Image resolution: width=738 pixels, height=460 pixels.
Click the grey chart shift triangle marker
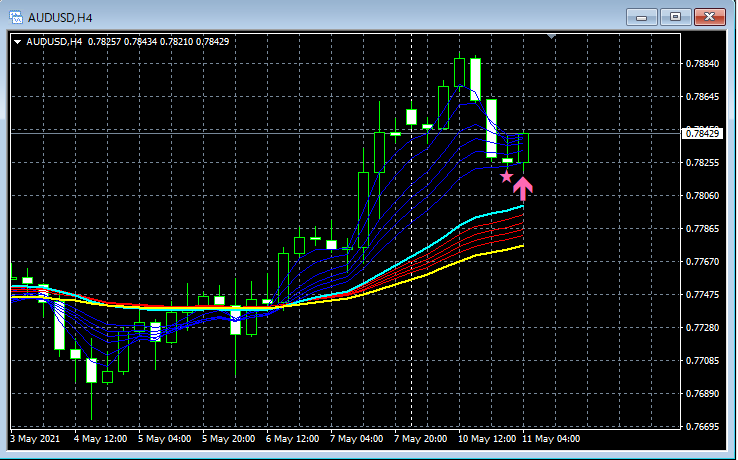[x=552, y=36]
